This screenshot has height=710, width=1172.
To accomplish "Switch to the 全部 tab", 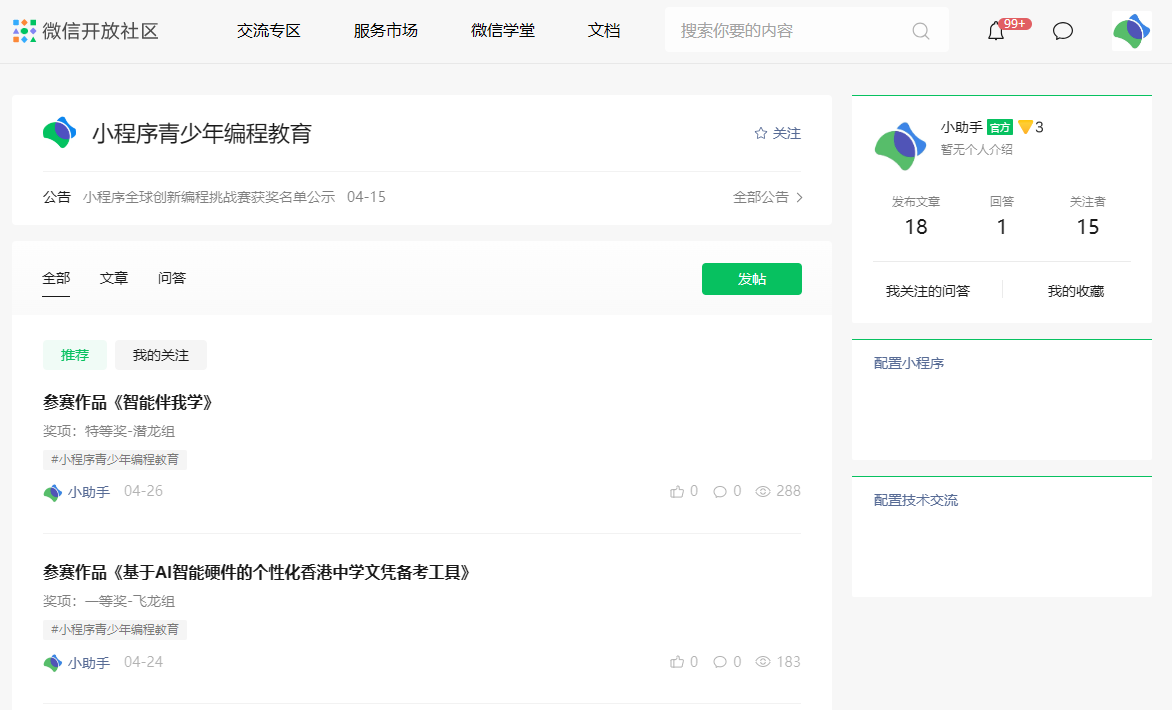I will 56,278.
